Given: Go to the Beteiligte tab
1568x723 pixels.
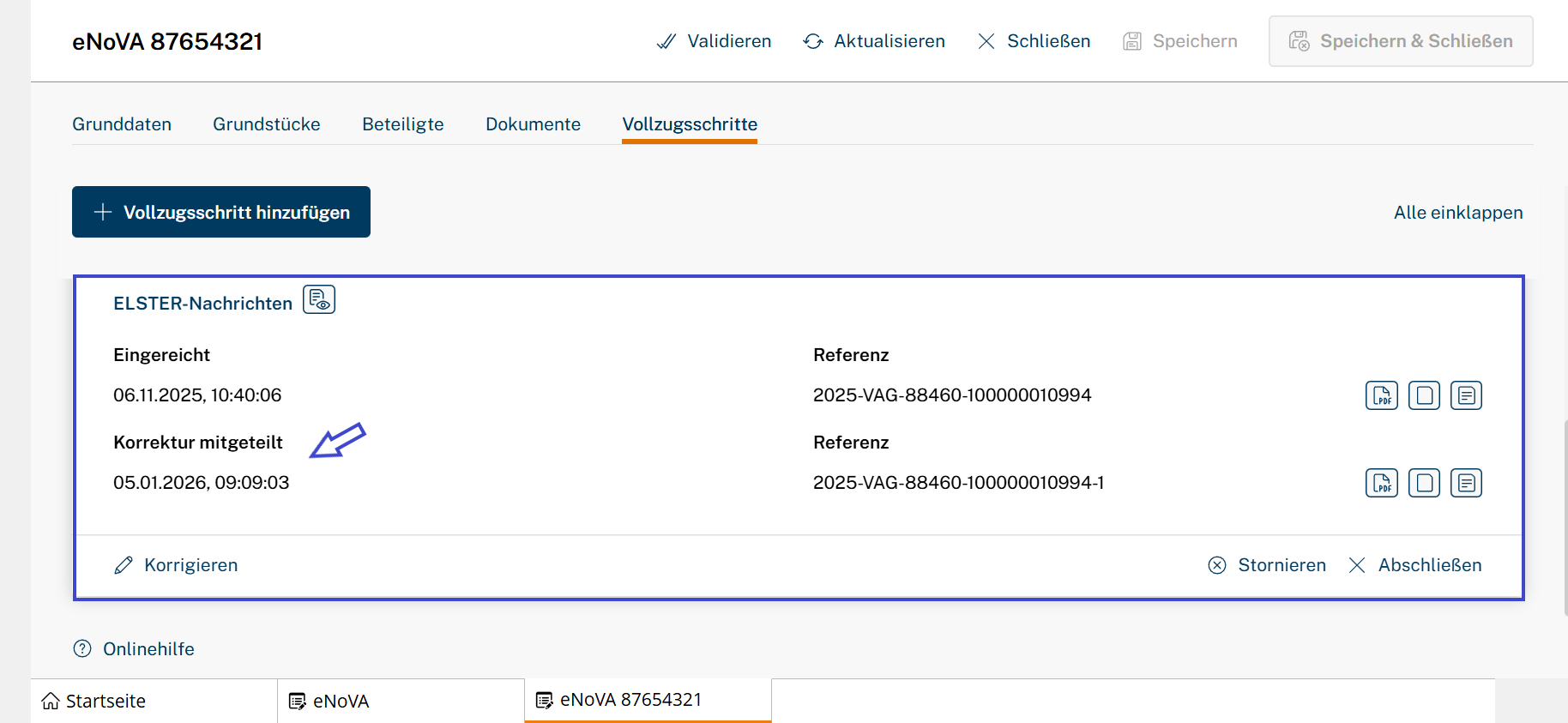Looking at the screenshot, I should 402,124.
